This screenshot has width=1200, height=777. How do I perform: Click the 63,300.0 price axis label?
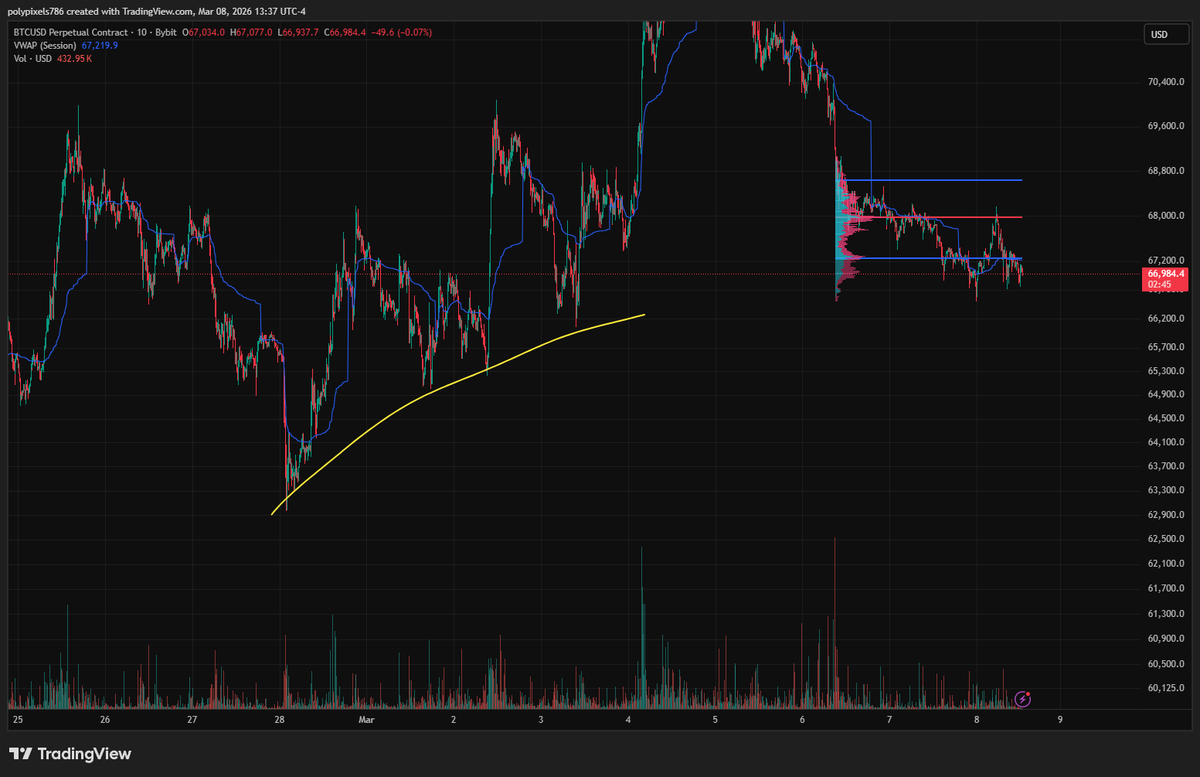coord(1166,490)
